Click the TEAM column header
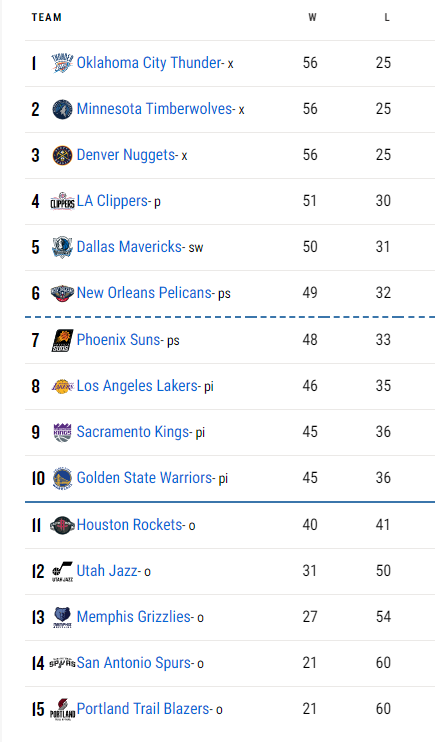 pyautogui.click(x=46, y=18)
